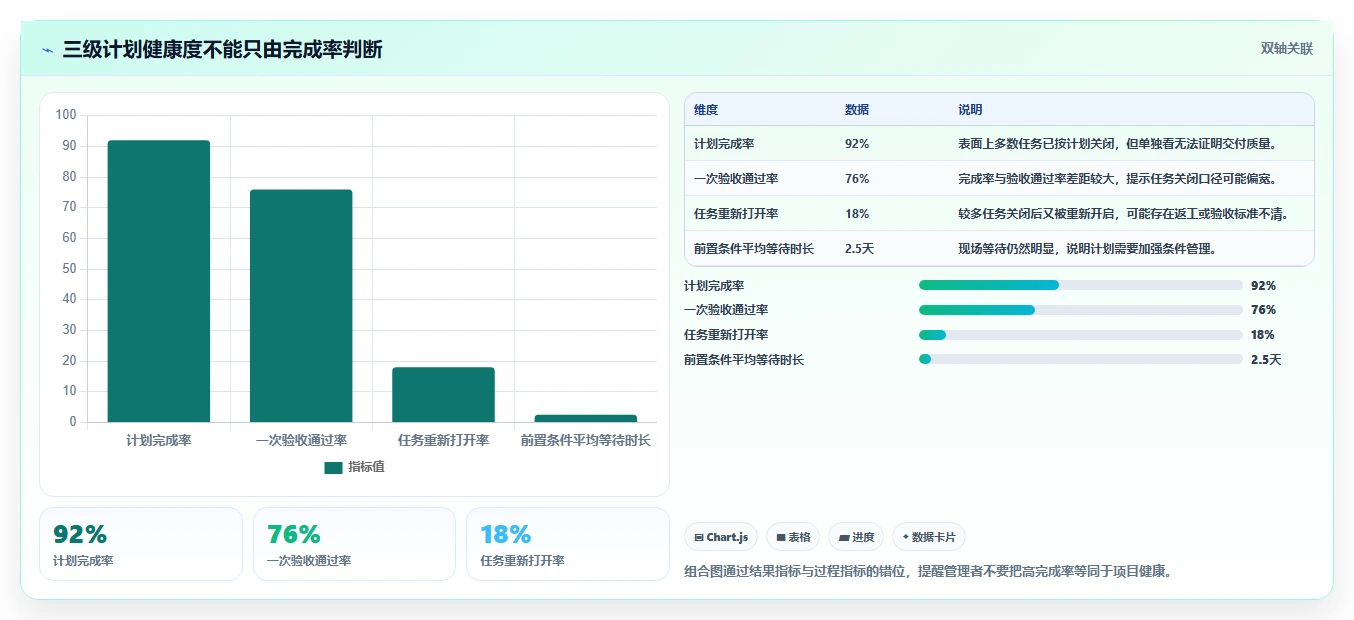Viewport: 1354px width, 620px height.
Task: Click the 一次验收通过率 bar in the chart
Action: tap(301, 306)
